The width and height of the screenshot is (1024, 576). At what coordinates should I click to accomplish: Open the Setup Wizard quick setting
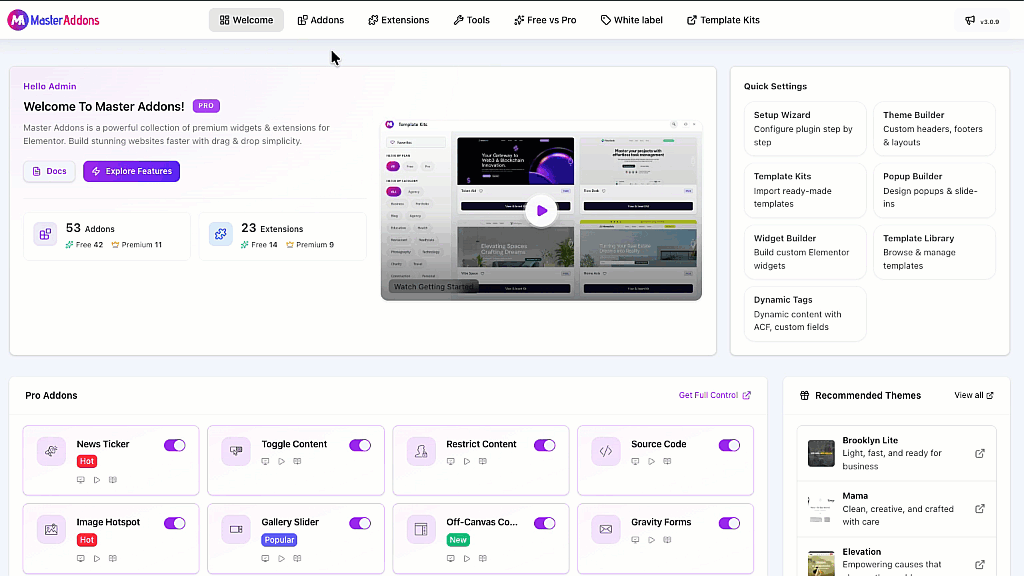805,128
